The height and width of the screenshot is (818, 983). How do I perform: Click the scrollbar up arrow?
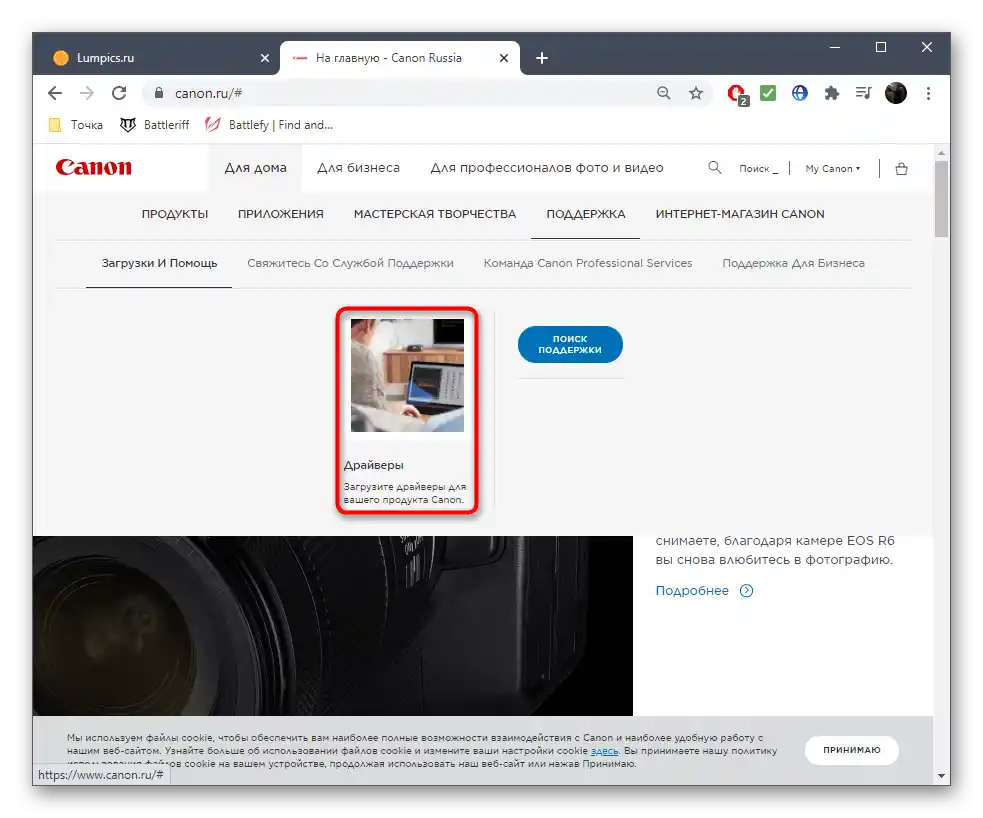941,152
